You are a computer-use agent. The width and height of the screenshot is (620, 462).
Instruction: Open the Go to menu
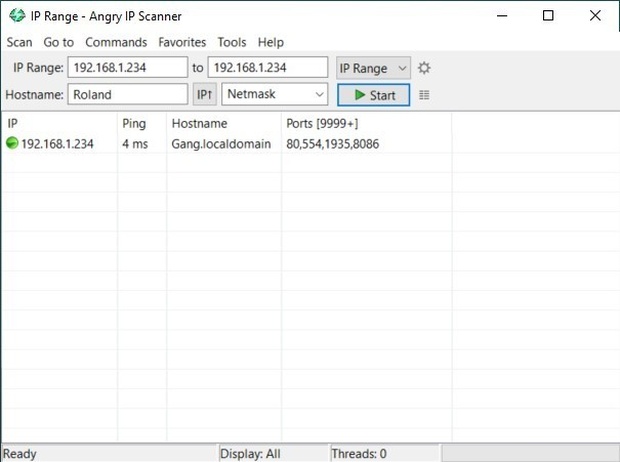click(59, 42)
